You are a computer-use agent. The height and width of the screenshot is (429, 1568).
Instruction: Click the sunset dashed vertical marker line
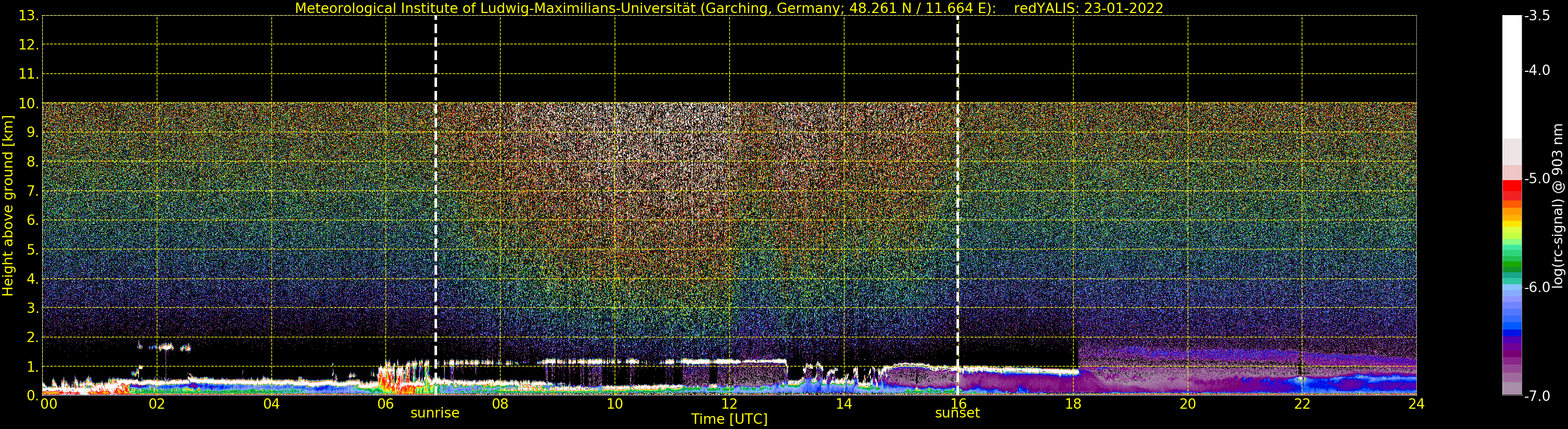(x=957, y=205)
